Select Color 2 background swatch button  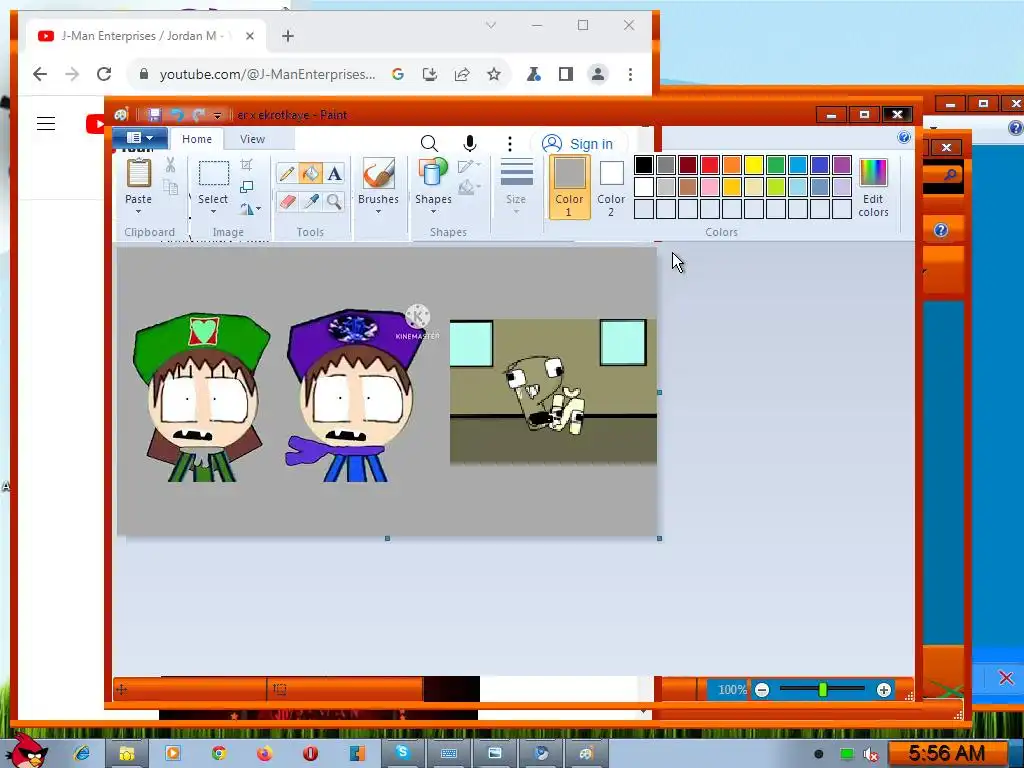[611, 187]
